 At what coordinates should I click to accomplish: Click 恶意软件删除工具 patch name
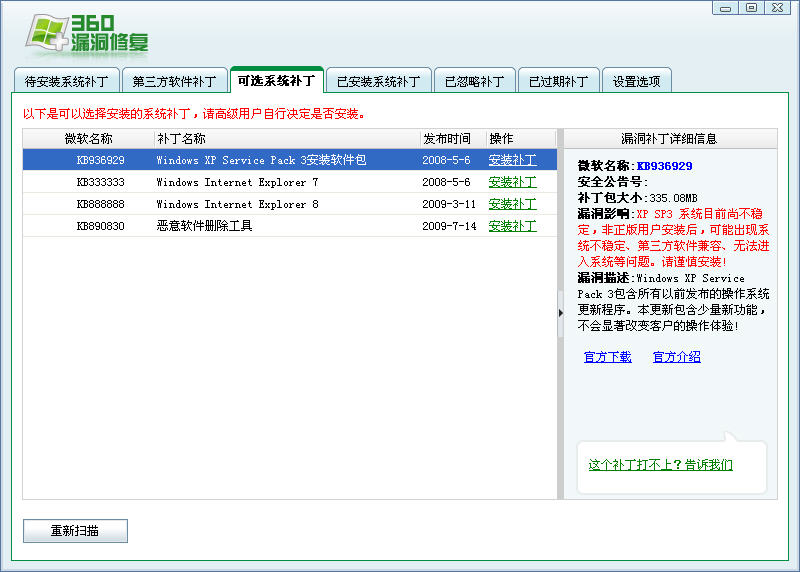click(x=204, y=226)
